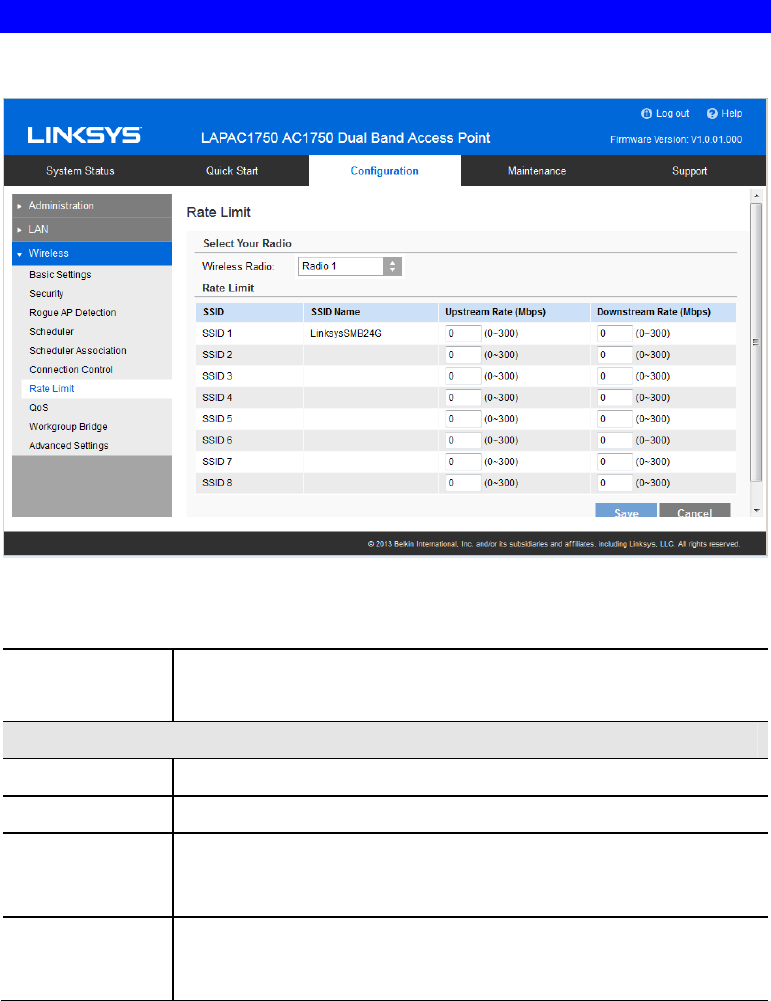
Task: Click the SSID 8 upstream rate field
Action: (x=463, y=483)
